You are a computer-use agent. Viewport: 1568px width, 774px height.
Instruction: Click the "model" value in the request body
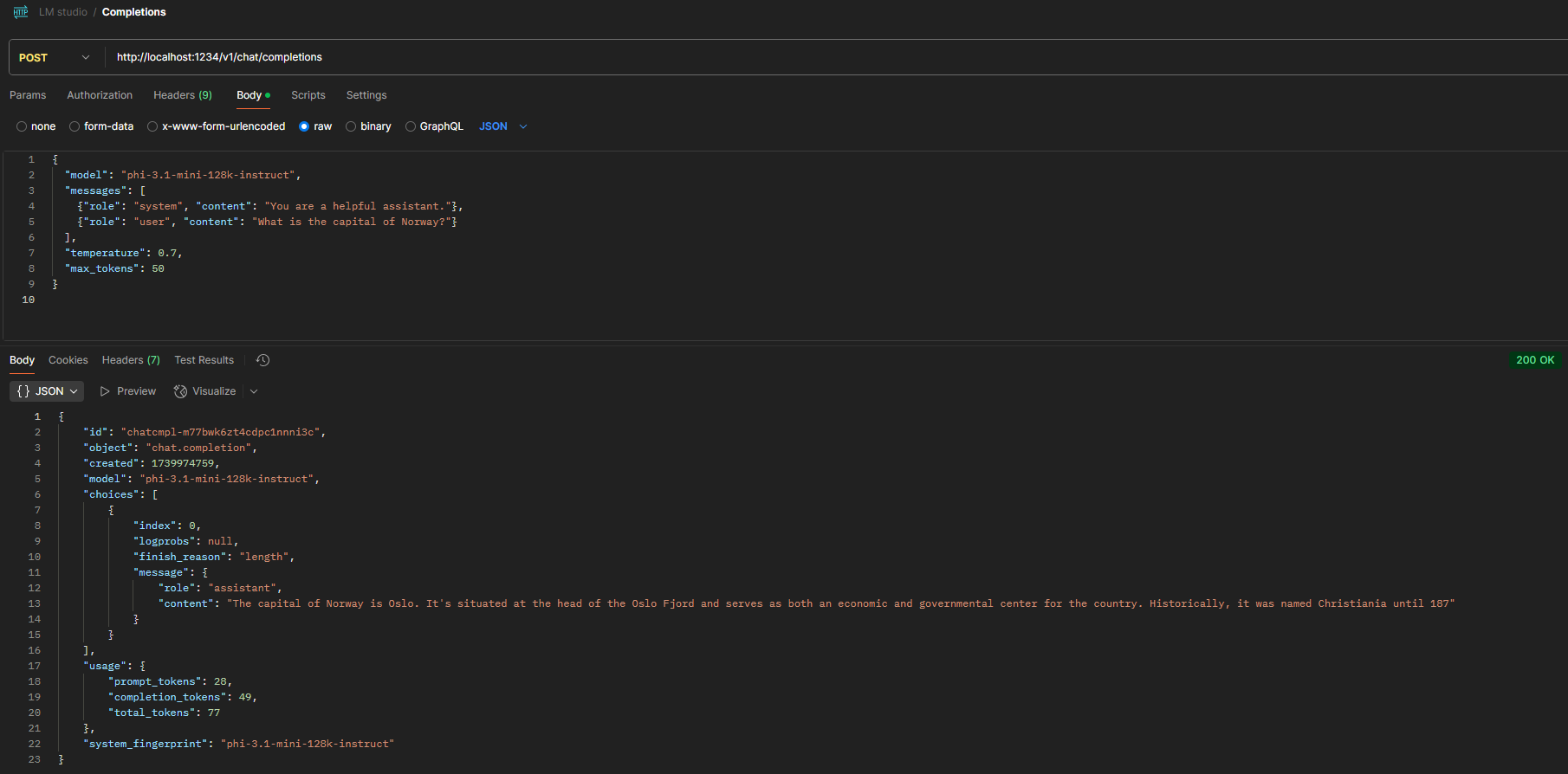[x=208, y=175]
